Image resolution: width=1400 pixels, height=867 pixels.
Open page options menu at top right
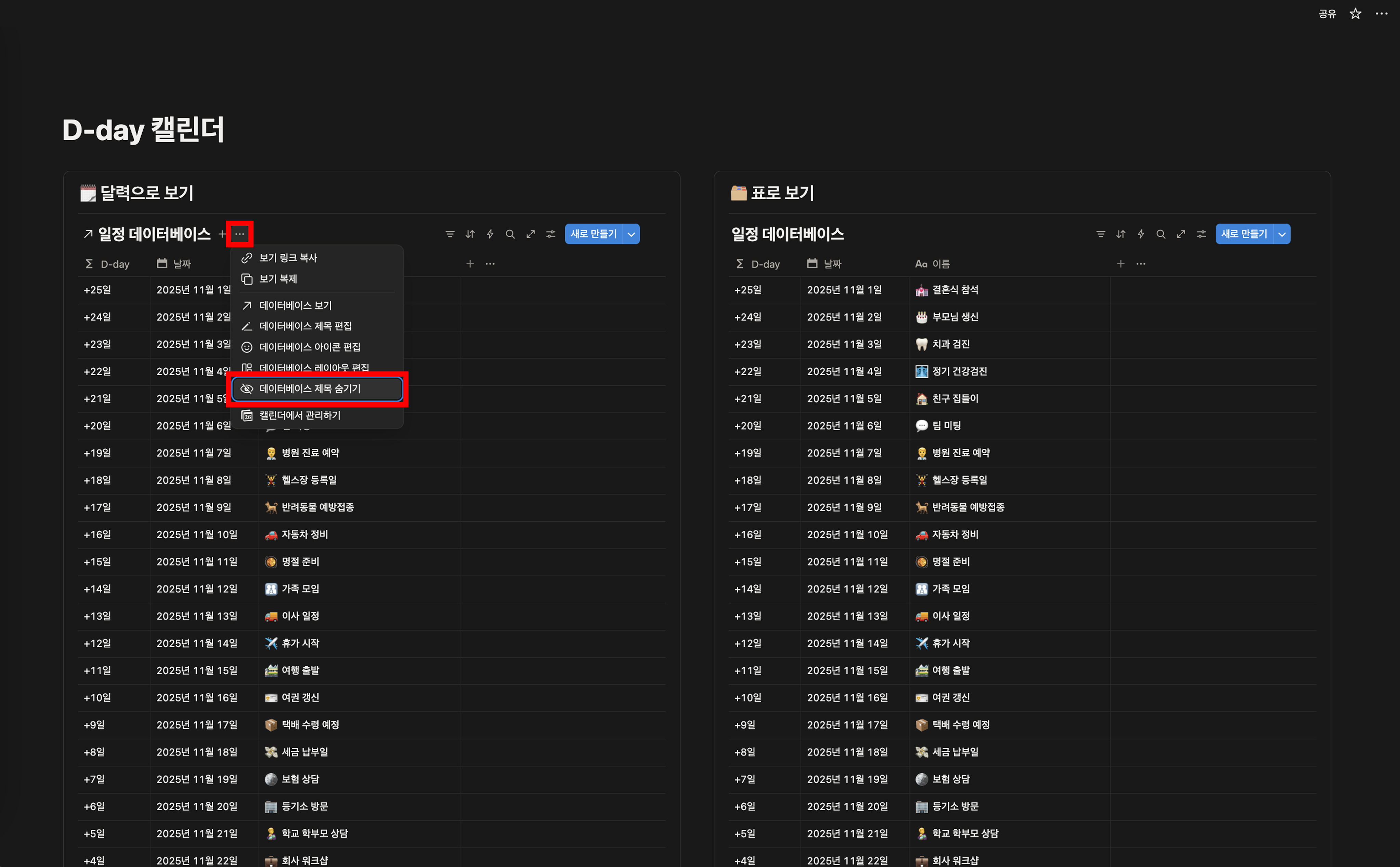click(x=1381, y=14)
